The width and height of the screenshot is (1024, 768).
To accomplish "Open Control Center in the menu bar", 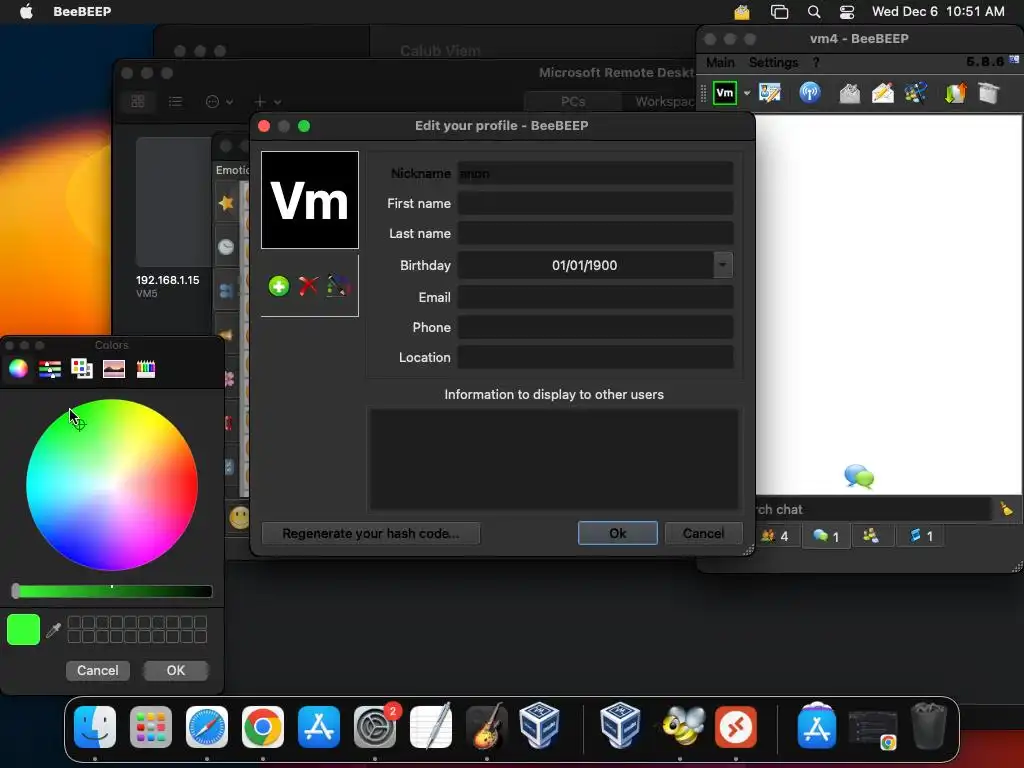I will [x=847, y=12].
